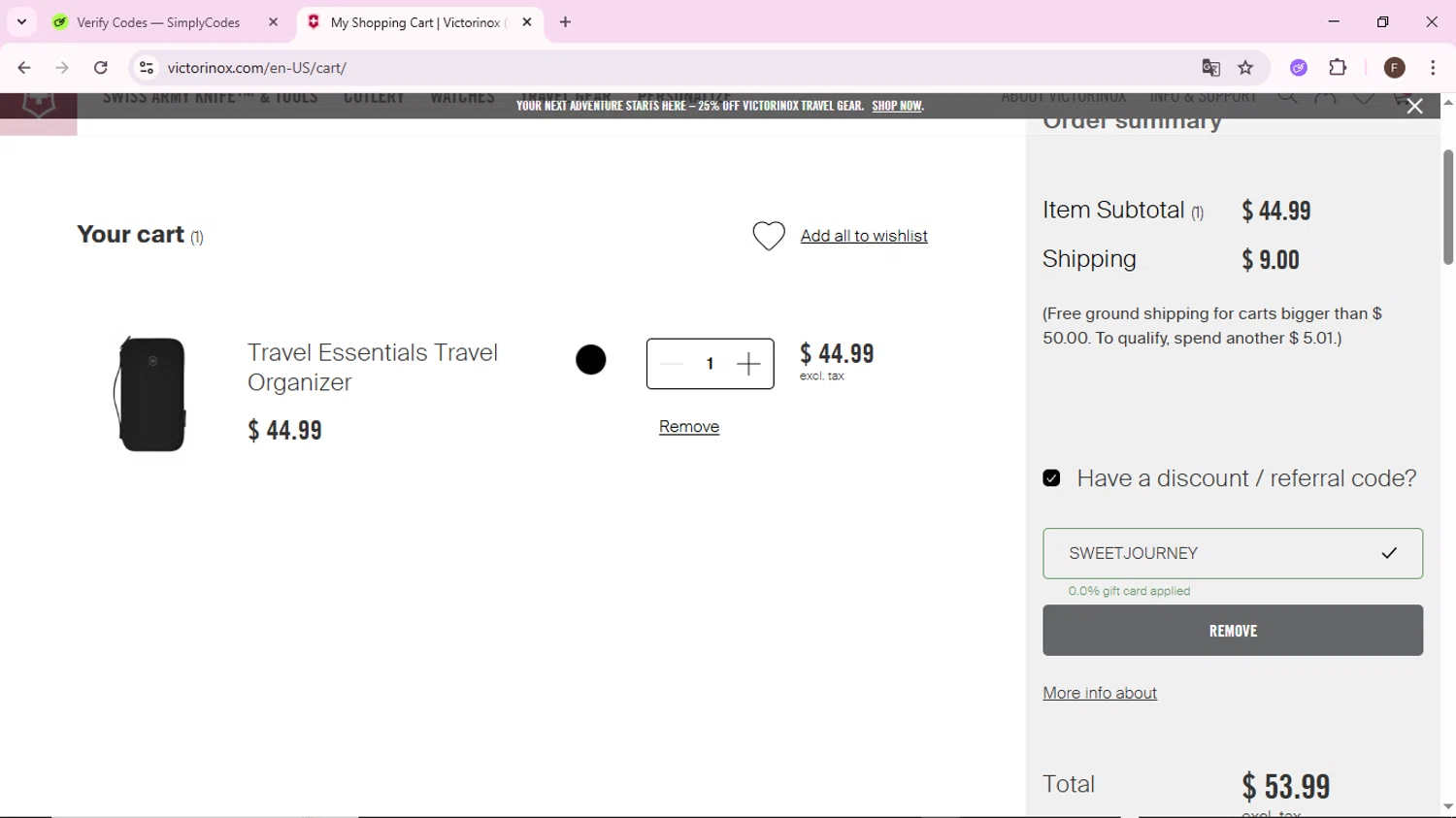Click the Total $ 53.99 amount

[x=1286, y=786]
